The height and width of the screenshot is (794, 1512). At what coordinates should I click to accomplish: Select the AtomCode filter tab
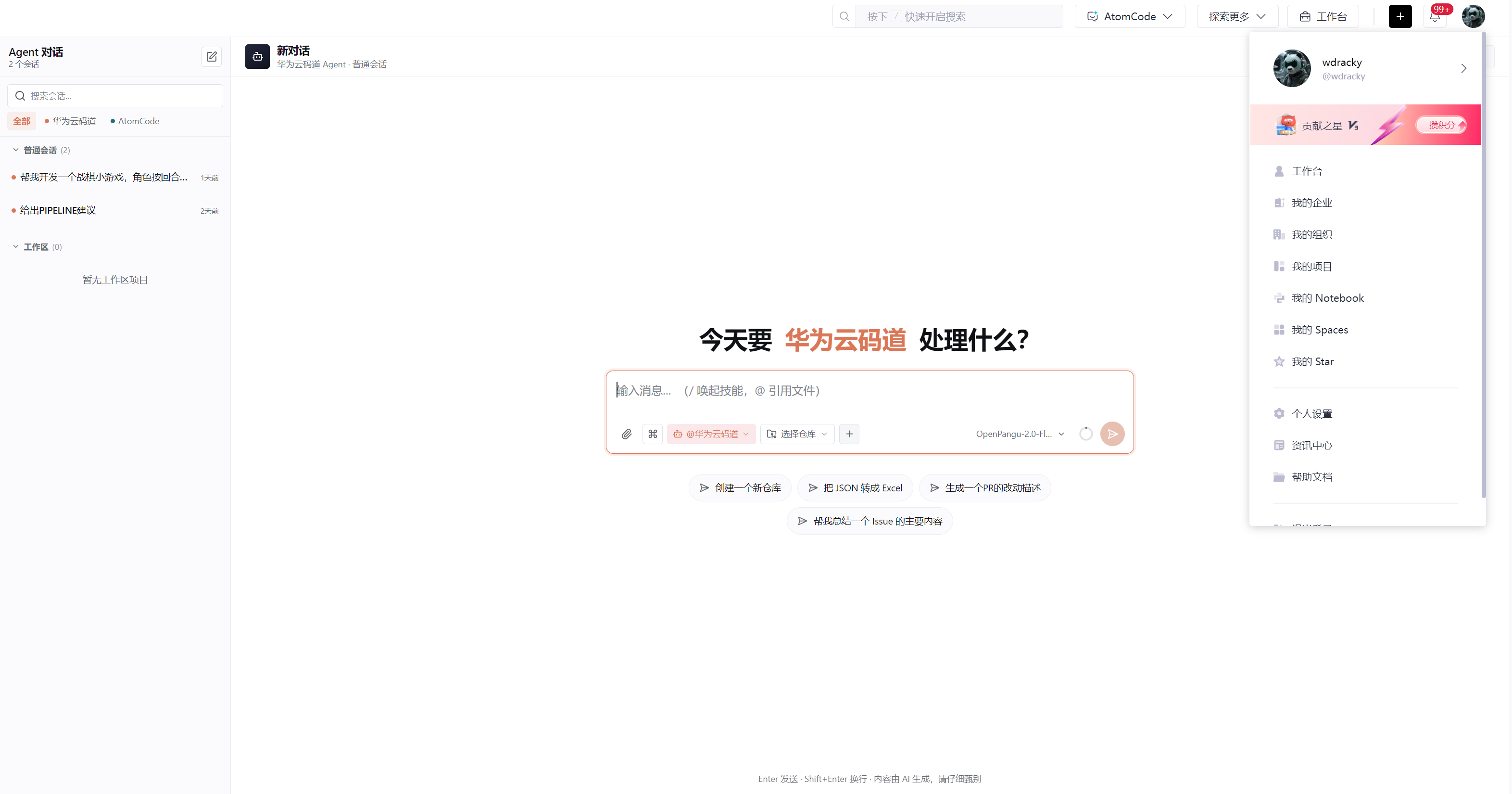(135, 121)
